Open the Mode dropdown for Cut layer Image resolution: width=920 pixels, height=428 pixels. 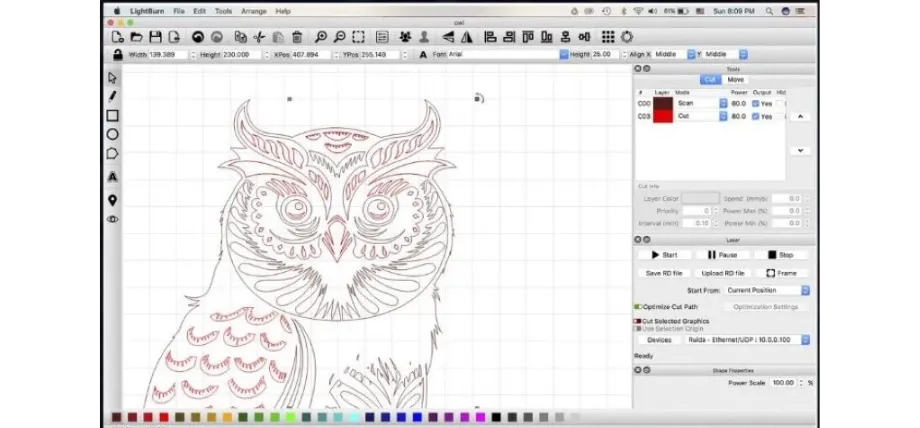701,116
